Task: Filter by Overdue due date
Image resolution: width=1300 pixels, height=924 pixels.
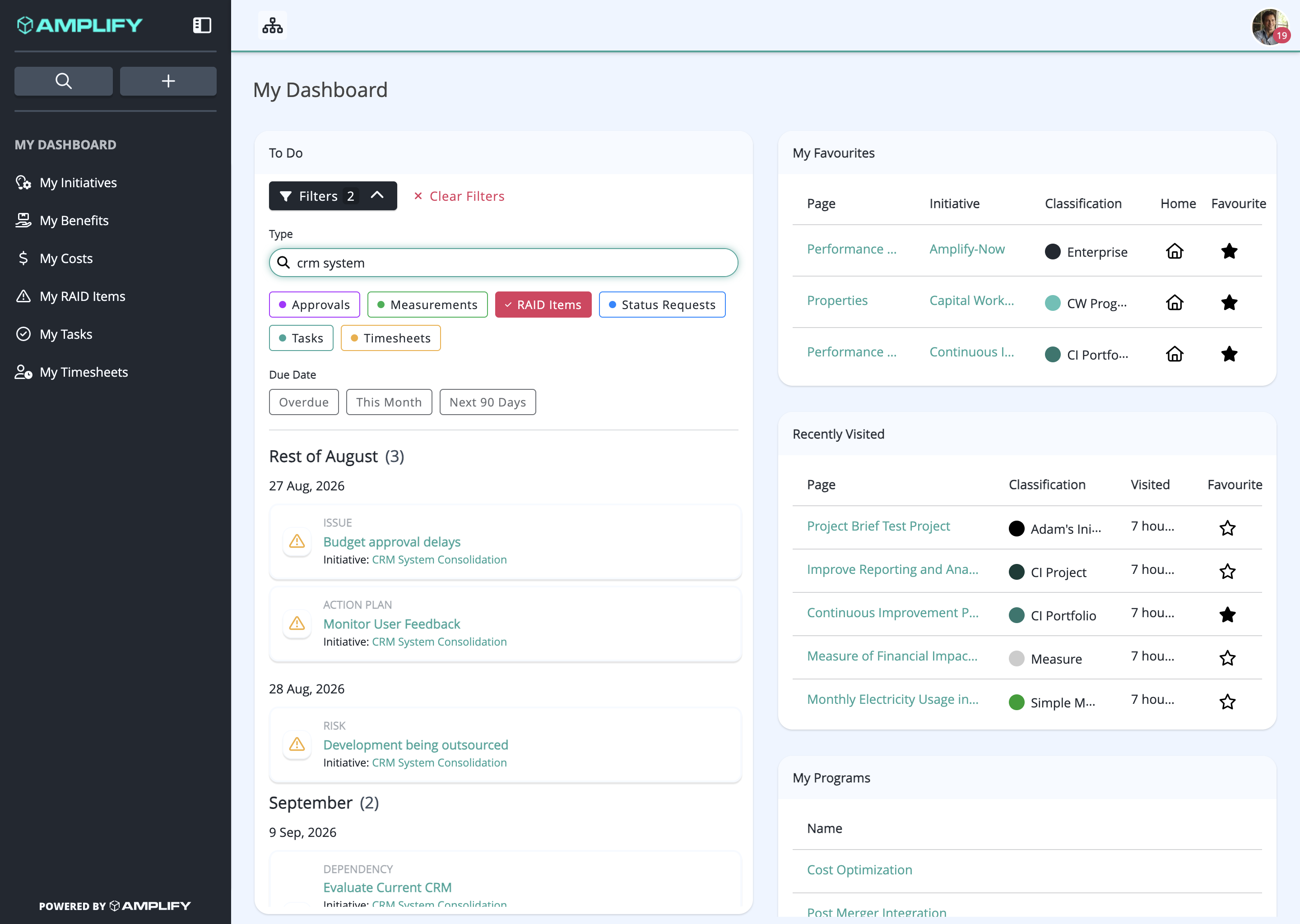Action: (x=304, y=402)
